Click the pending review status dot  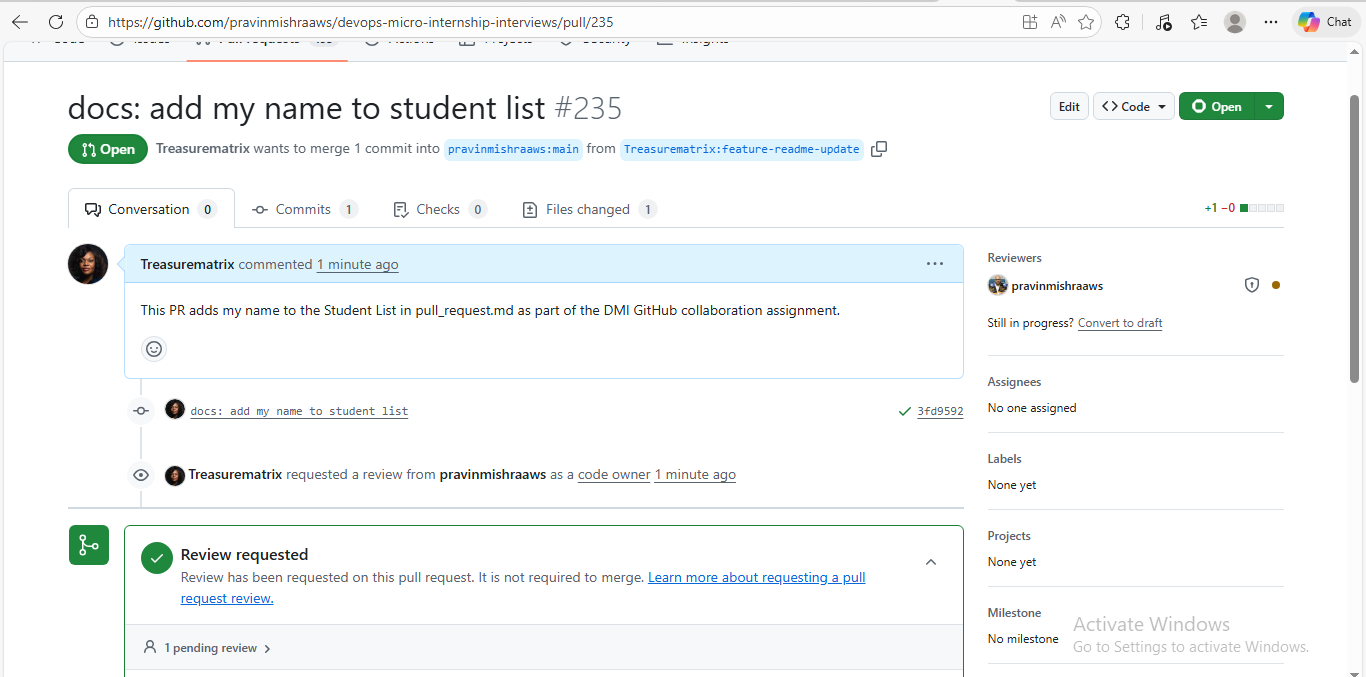click(x=1275, y=285)
